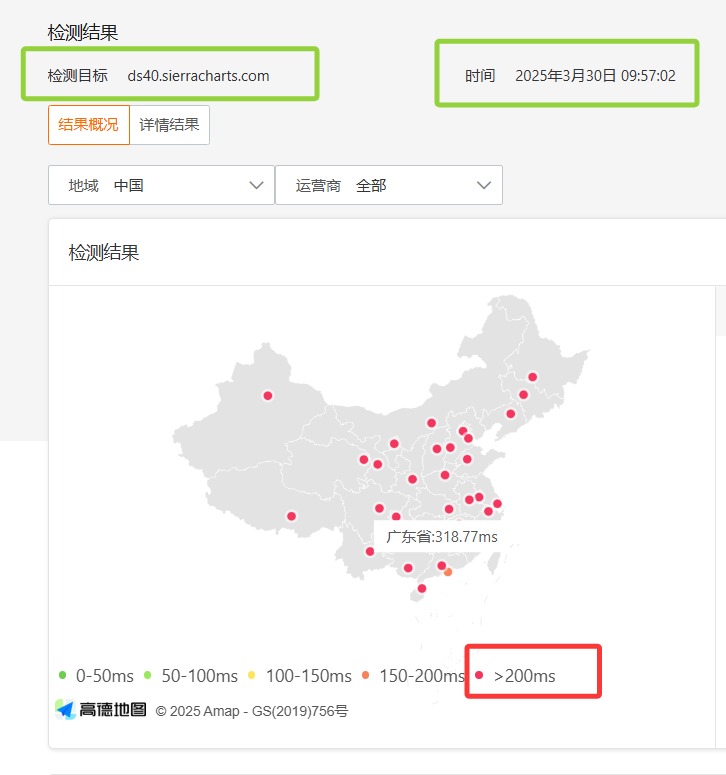The width and height of the screenshot is (726, 775).
Task: Click the chevron arrow in 地域 dropdown
Action: [256, 185]
